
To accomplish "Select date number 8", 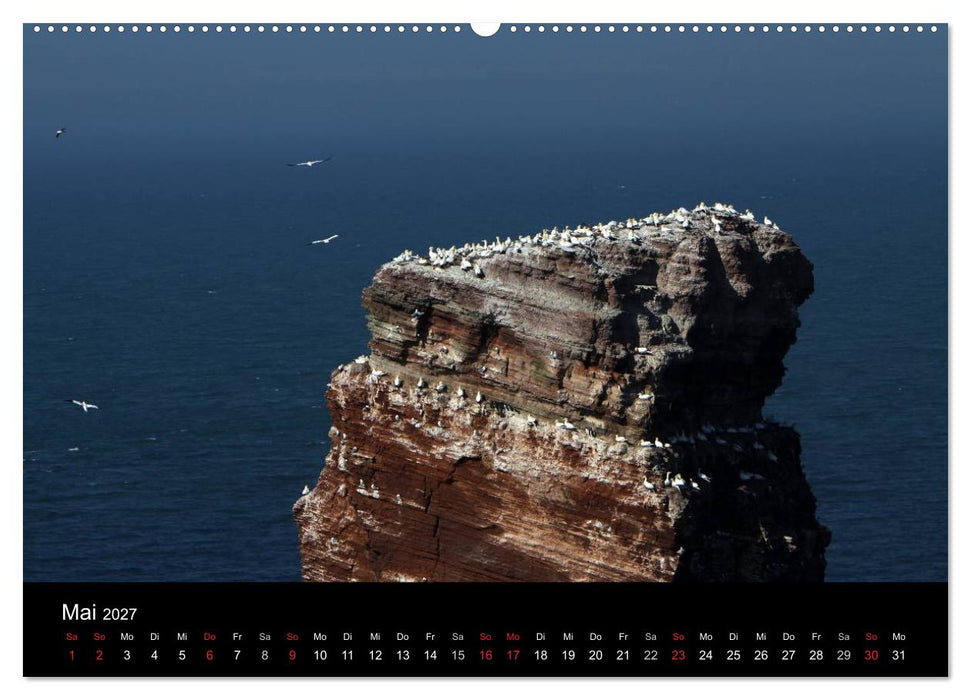I will point(264,655).
